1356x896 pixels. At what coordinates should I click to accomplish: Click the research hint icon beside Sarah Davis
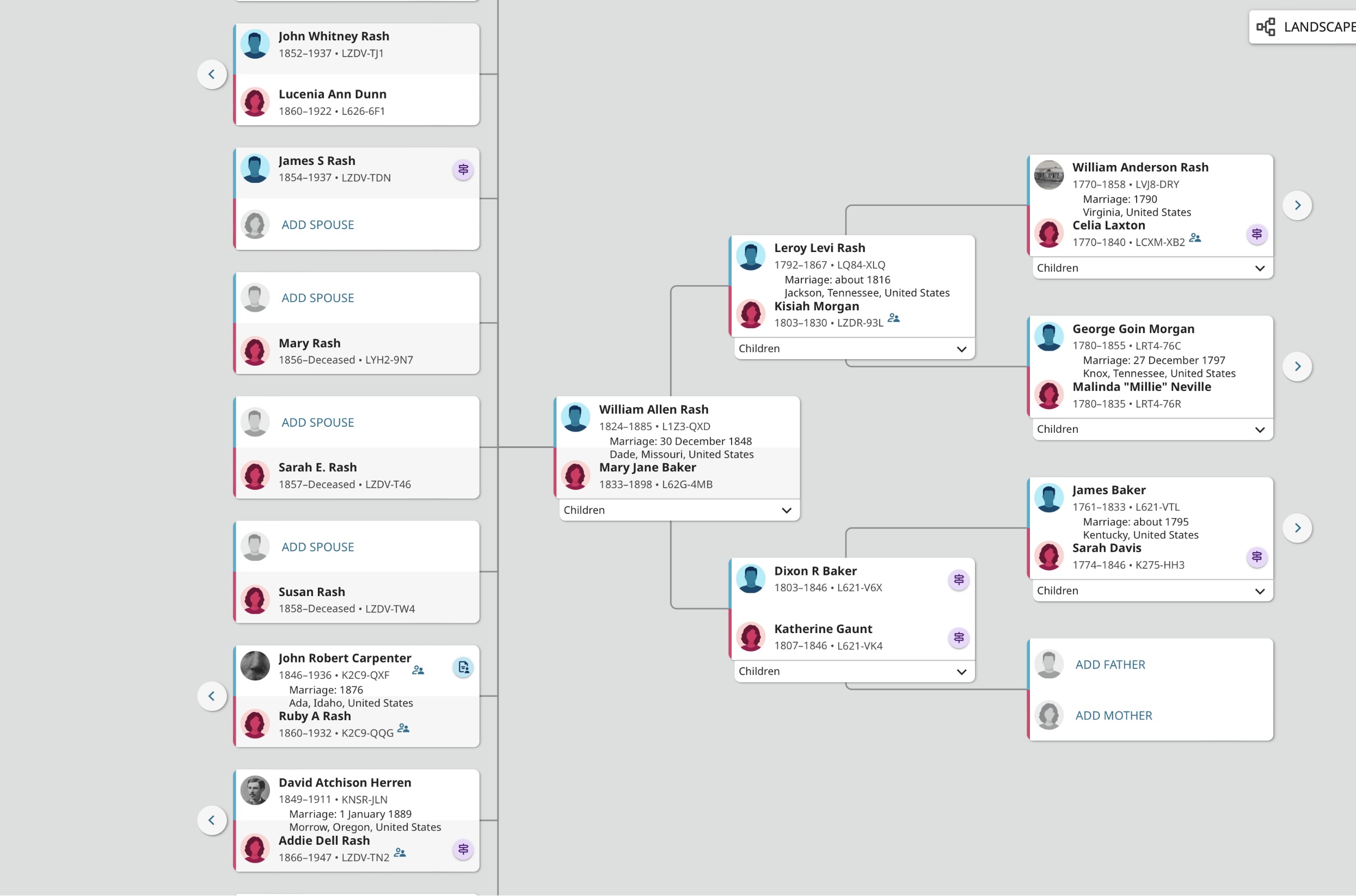[x=1256, y=556]
